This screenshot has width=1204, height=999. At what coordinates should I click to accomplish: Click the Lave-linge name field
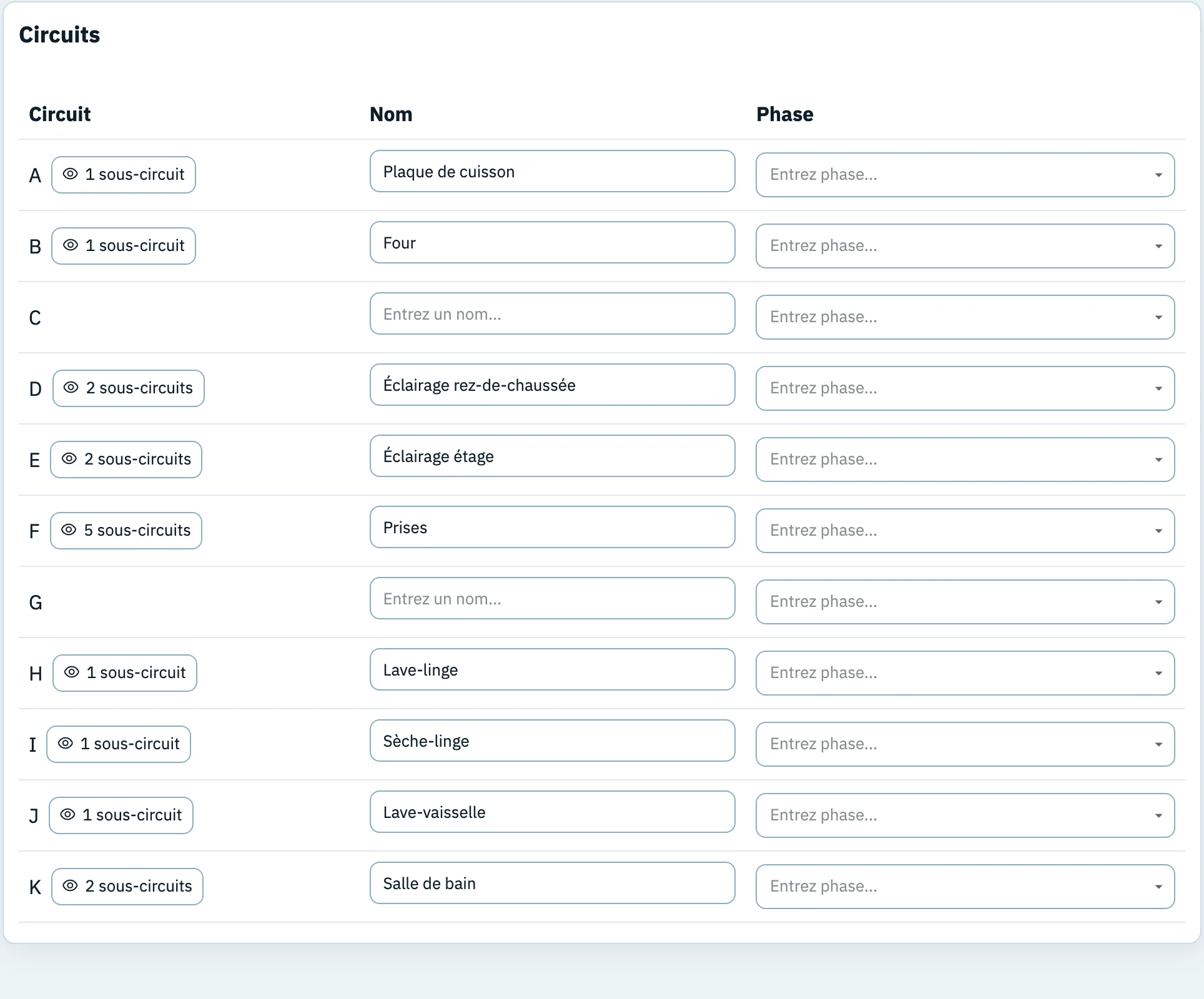coord(553,669)
